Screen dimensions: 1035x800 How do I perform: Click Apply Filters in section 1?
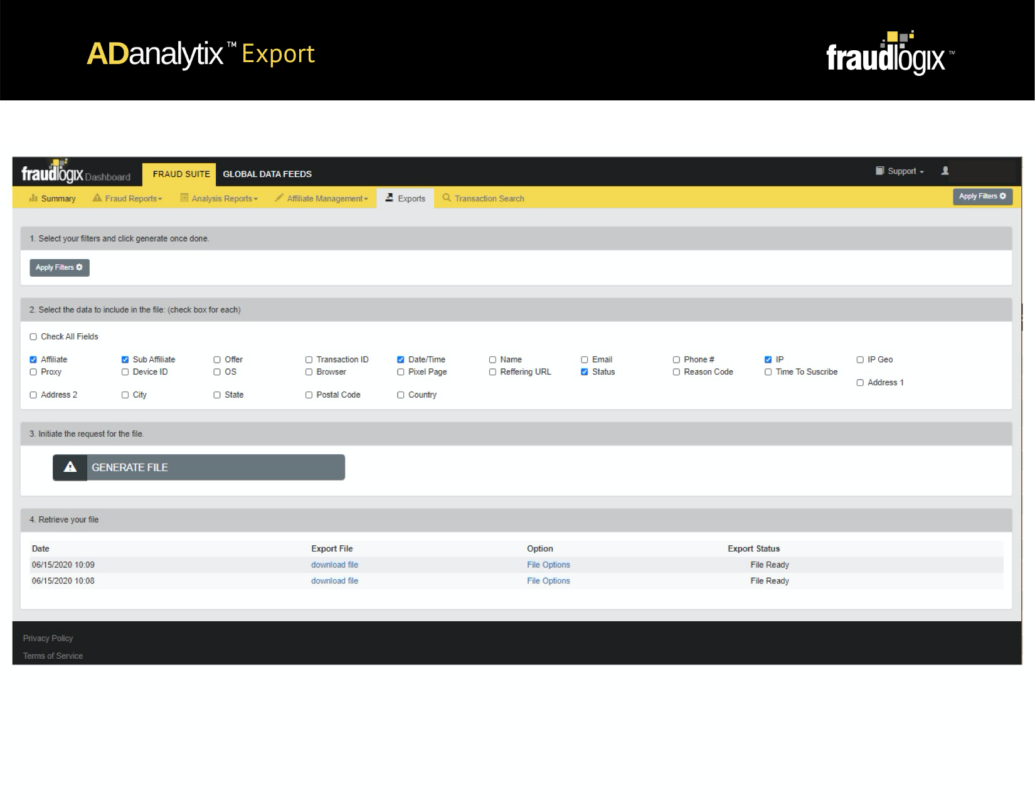coord(59,267)
